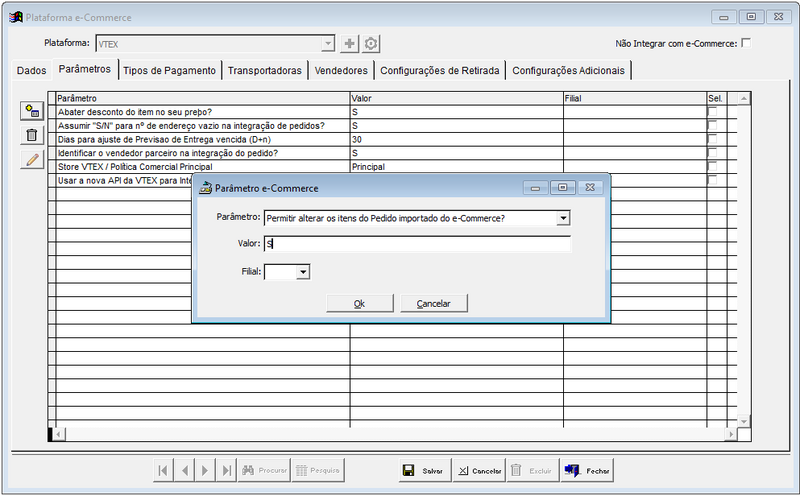Check Sel. box for Dias para ajuste row

(x=712, y=139)
